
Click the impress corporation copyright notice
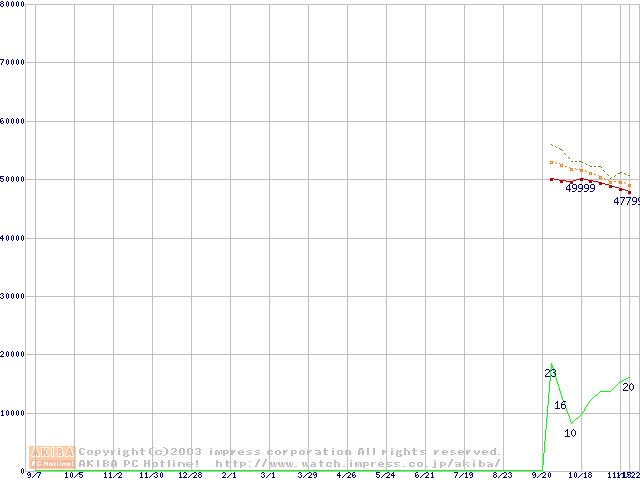[x=290, y=451]
